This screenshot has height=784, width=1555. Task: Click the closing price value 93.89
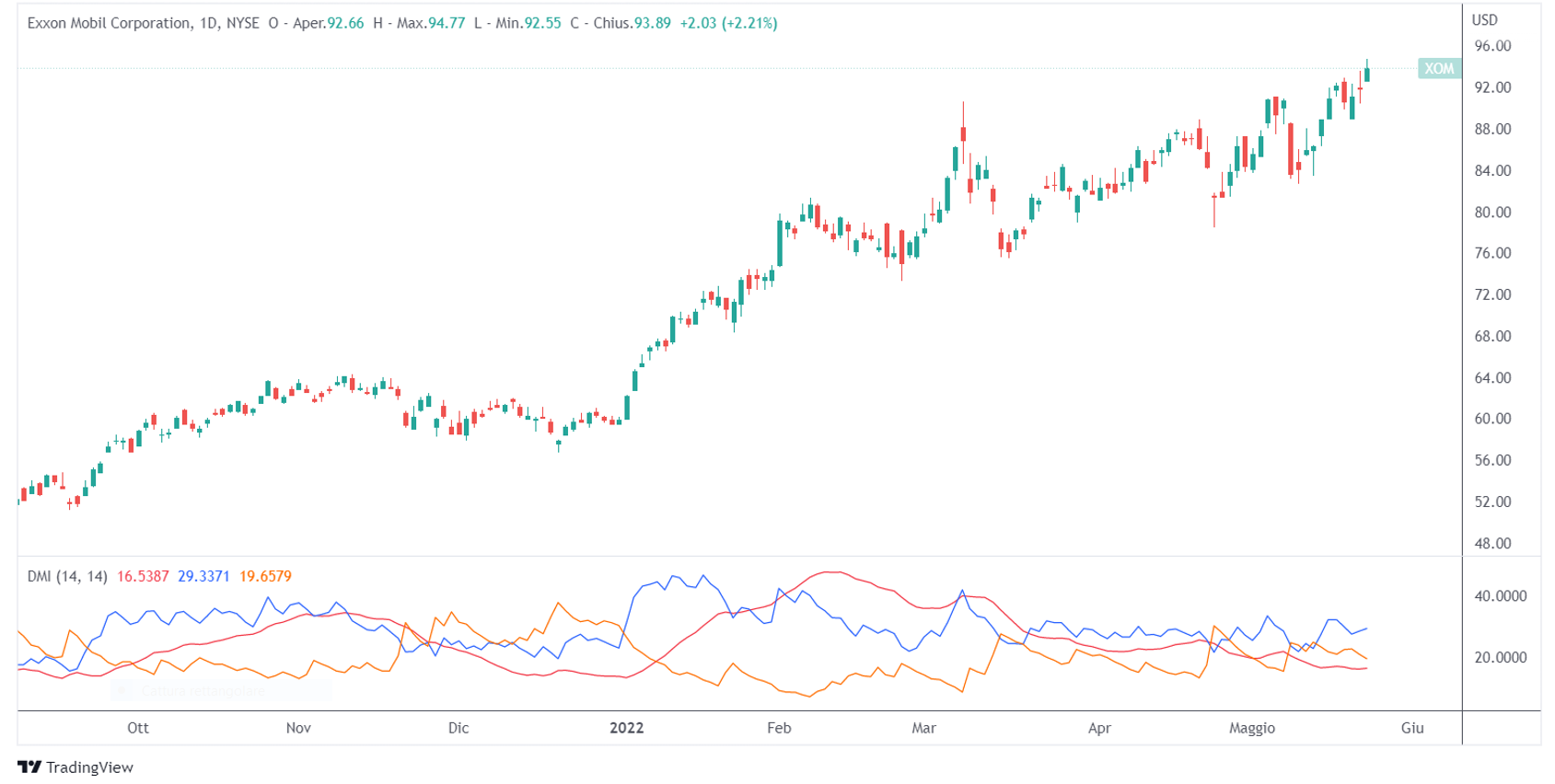tap(652, 23)
